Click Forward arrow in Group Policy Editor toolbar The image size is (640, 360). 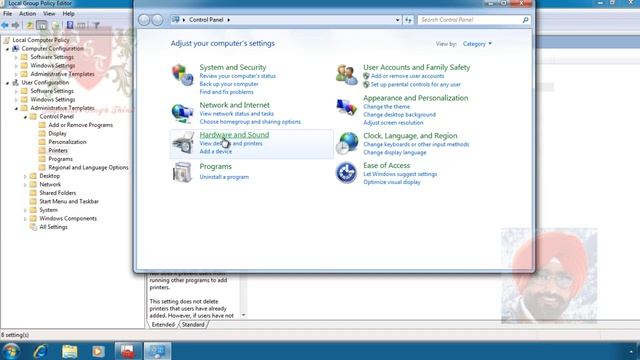click(x=16, y=25)
